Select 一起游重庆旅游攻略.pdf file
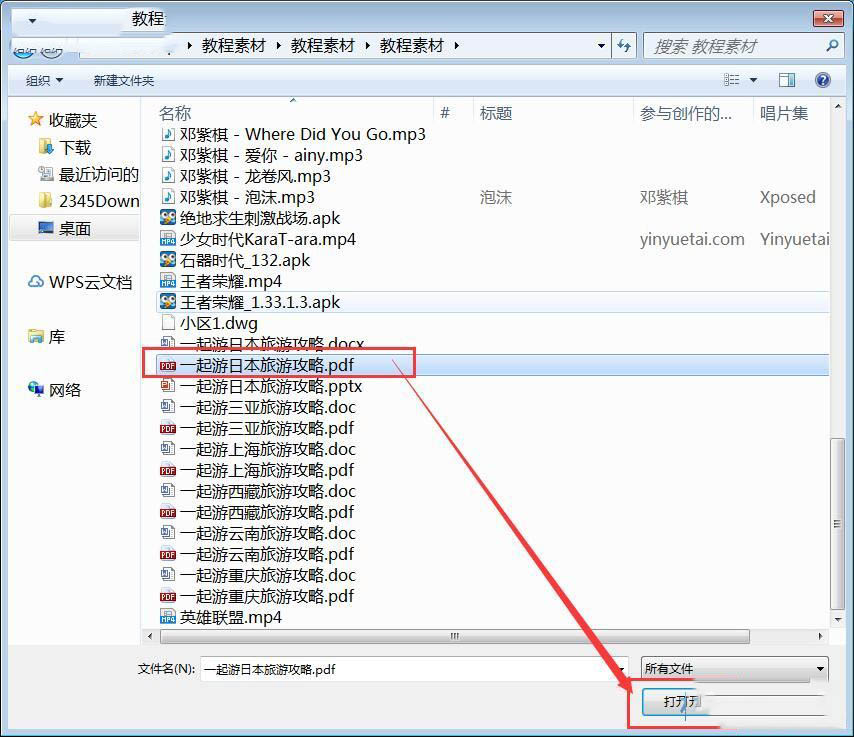Image resolution: width=854 pixels, height=737 pixels. click(257, 596)
